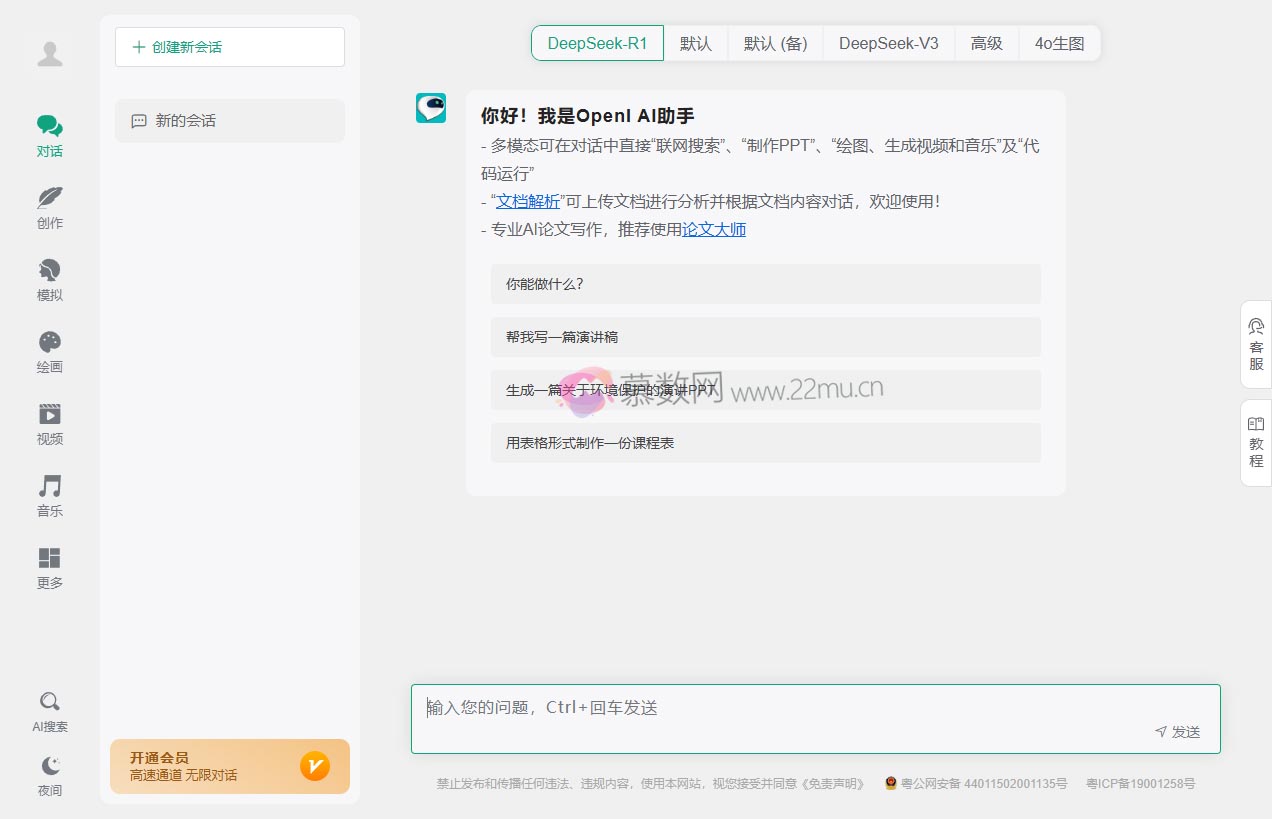1272x819 pixels.
Task: Switch to the DeepSeek-R1 model tab
Action: [597, 43]
